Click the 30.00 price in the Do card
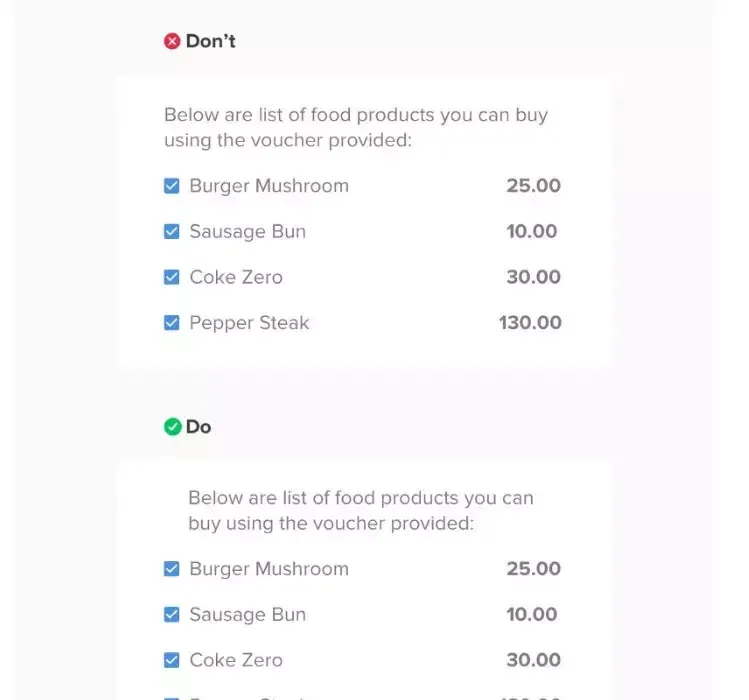The height and width of the screenshot is (700, 749). [x=533, y=660]
